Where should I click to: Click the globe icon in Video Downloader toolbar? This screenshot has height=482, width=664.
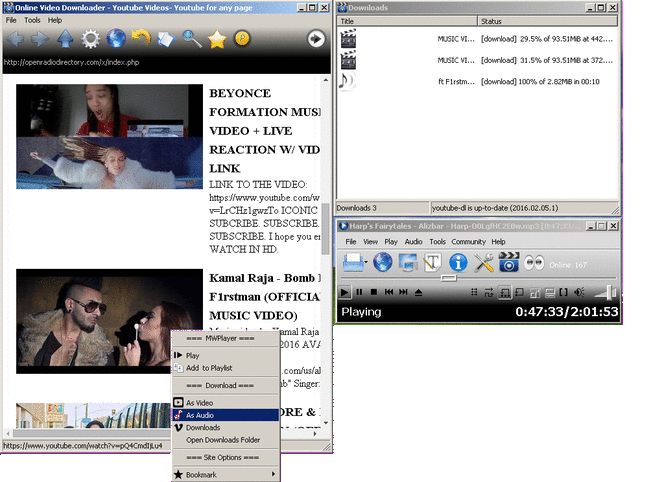116,39
